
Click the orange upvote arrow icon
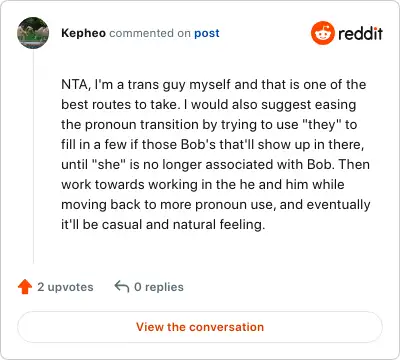(25, 287)
